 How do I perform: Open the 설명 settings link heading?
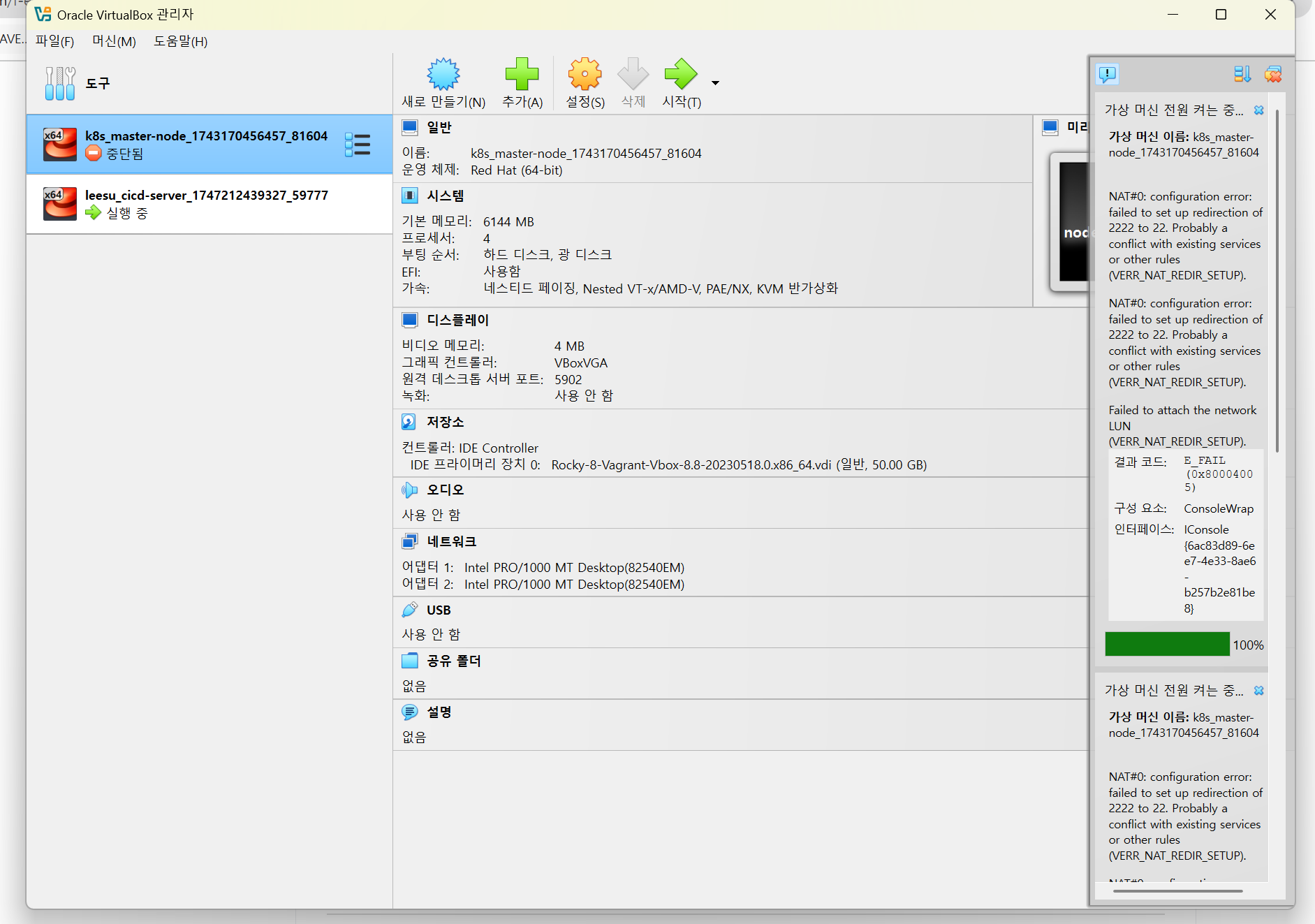pyautogui.click(x=439, y=712)
